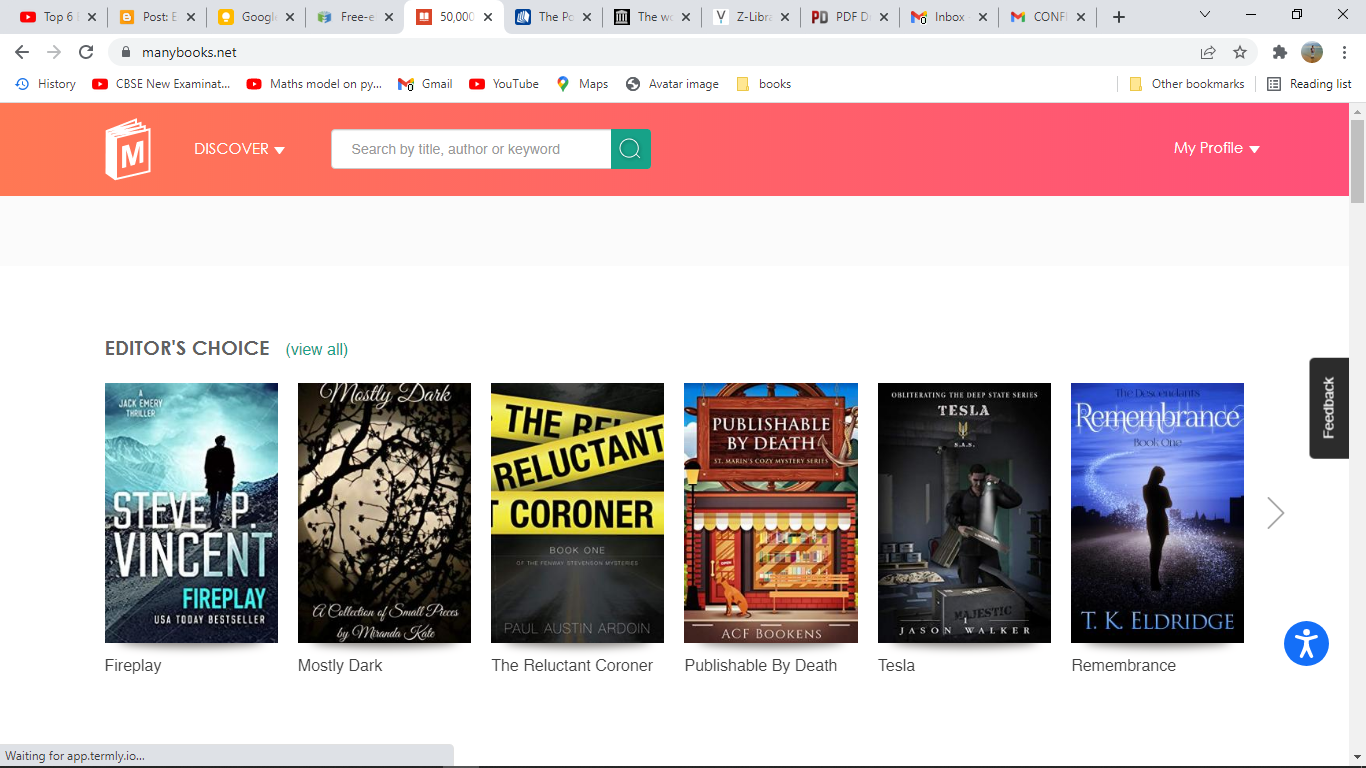Open the Other bookmarks folder

point(1187,84)
